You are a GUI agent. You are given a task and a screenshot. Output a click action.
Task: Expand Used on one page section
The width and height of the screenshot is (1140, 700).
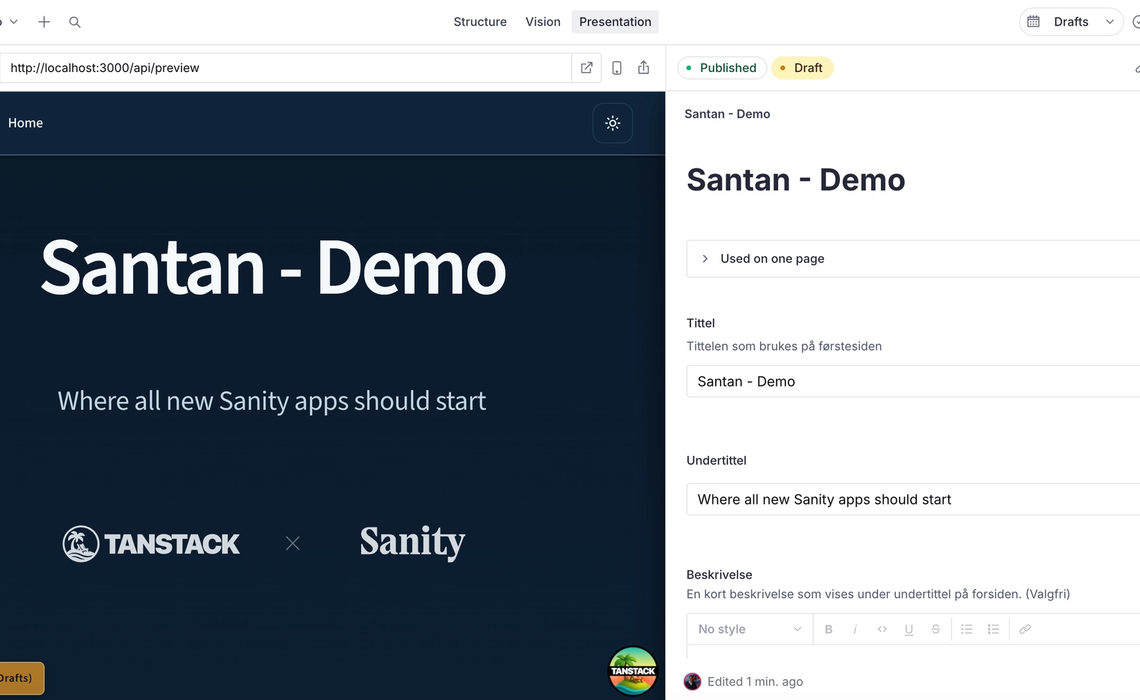coord(913,259)
